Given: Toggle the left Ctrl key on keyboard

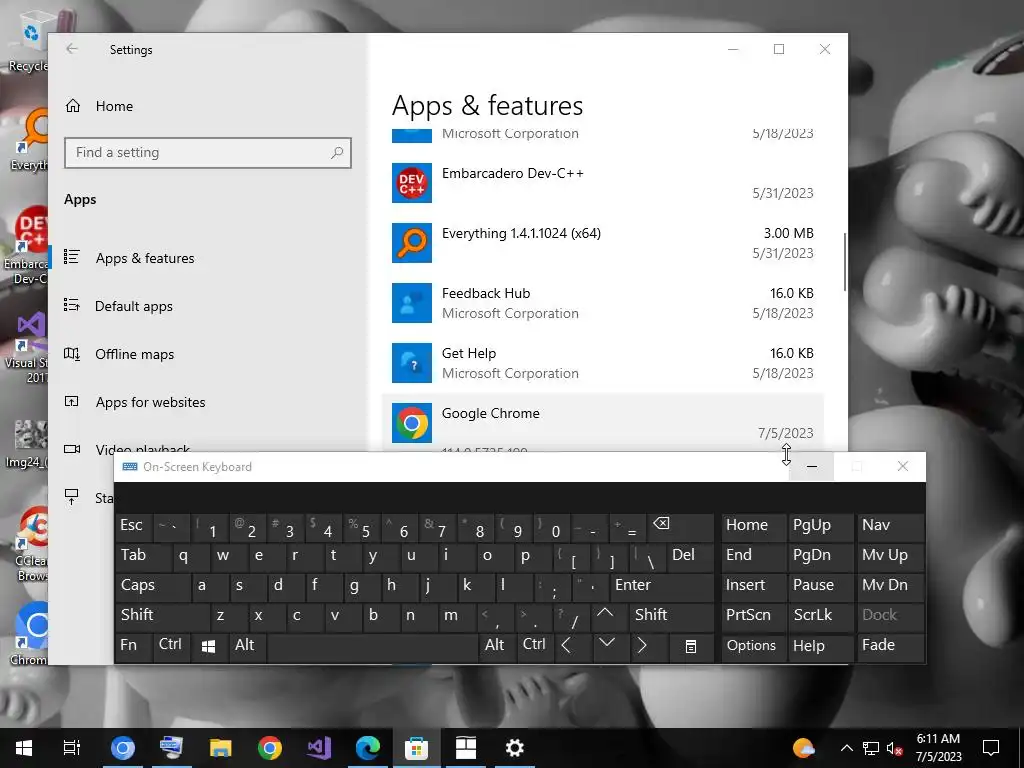Looking at the screenshot, I should click(x=171, y=646).
